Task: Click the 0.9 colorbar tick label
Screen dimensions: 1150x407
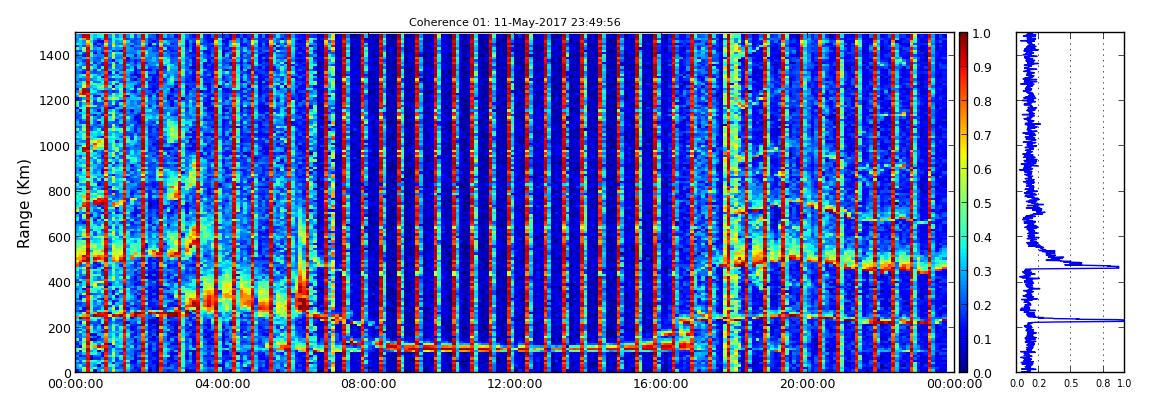Action: click(982, 67)
